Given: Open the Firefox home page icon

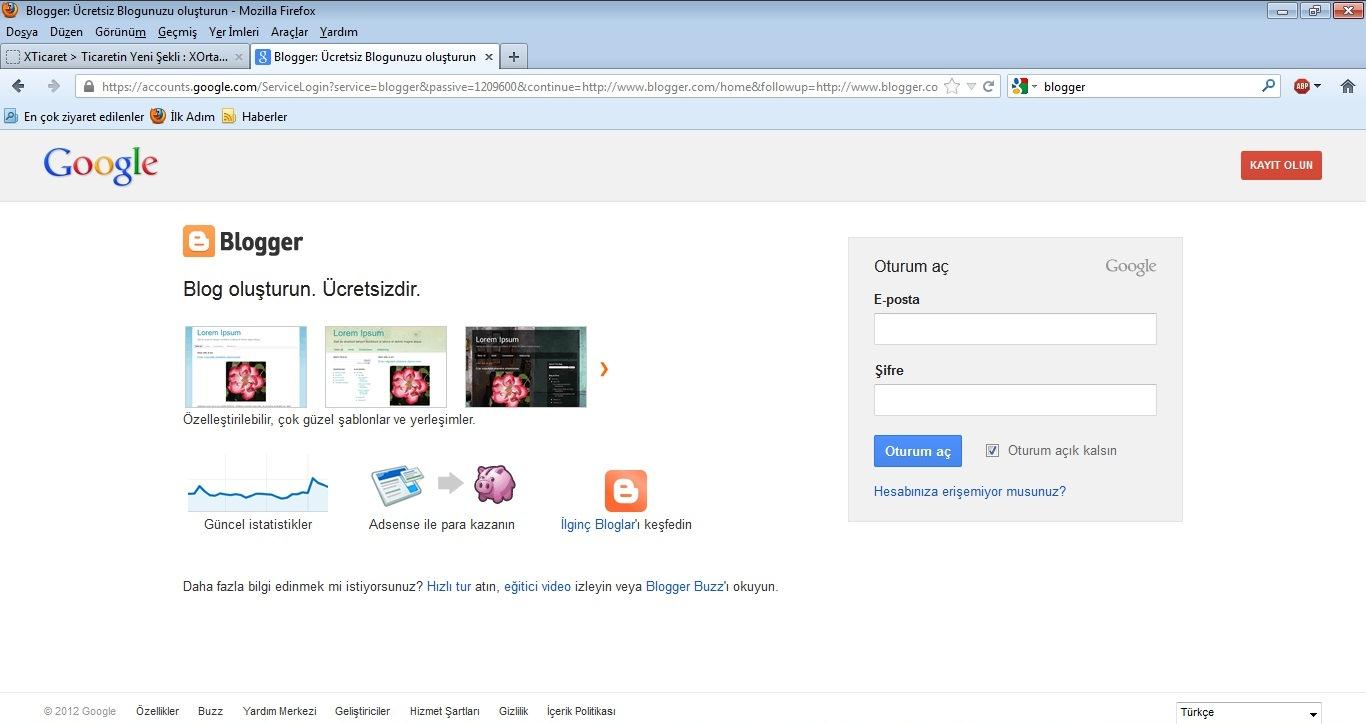Looking at the screenshot, I should tap(1348, 86).
